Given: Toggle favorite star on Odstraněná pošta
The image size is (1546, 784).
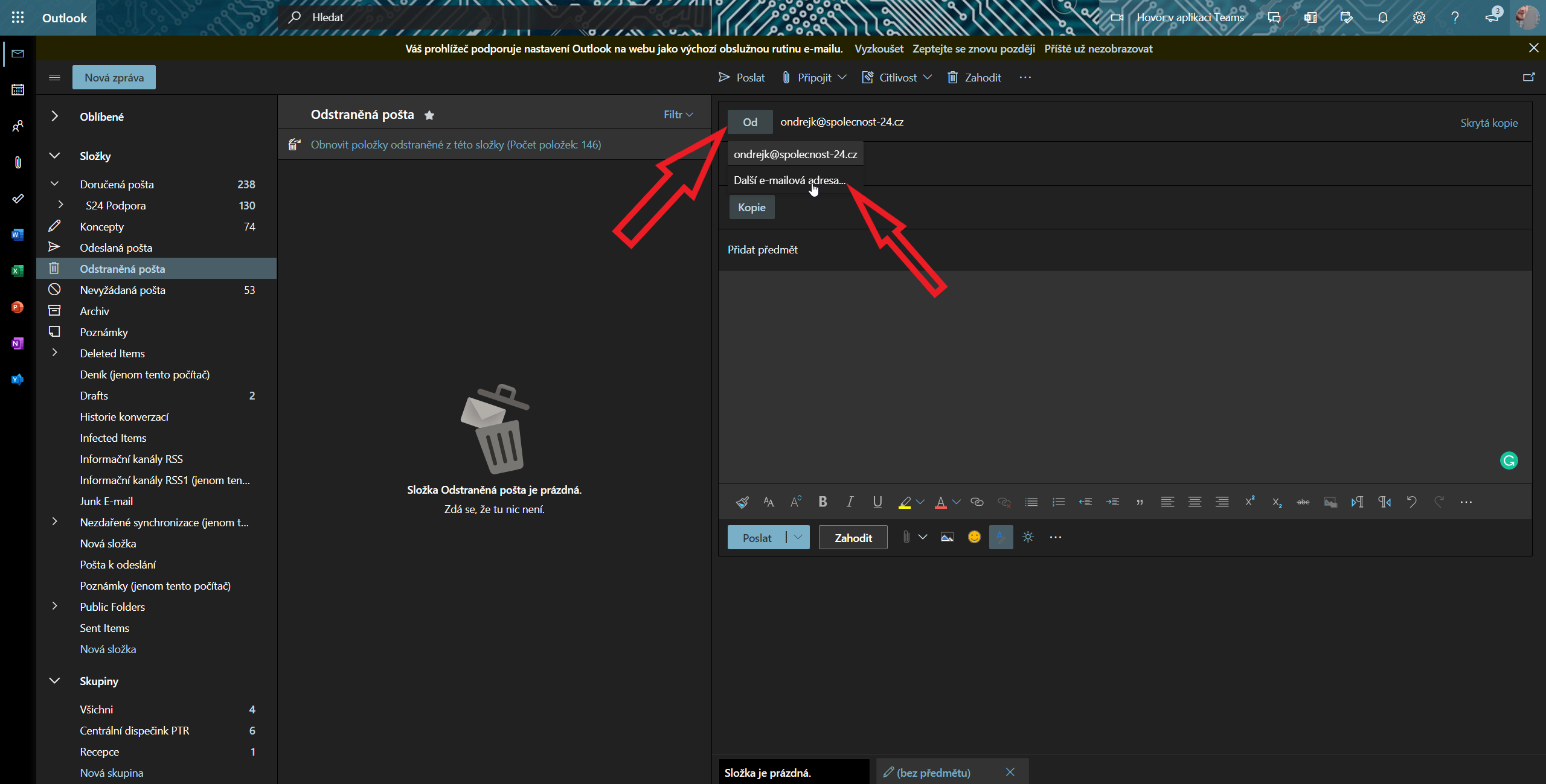Looking at the screenshot, I should (429, 115).
